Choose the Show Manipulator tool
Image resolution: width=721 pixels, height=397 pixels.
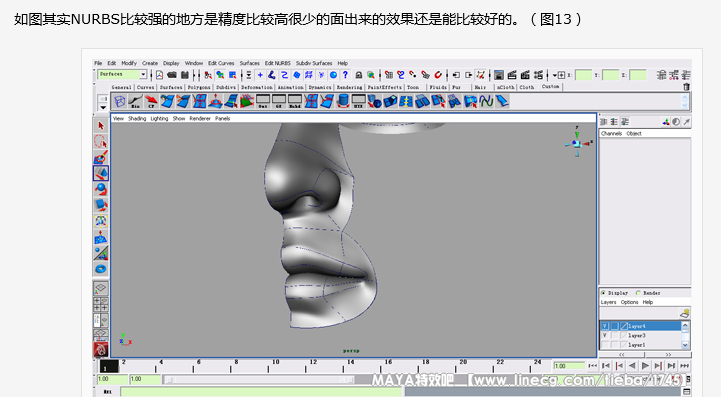(101, 253)
